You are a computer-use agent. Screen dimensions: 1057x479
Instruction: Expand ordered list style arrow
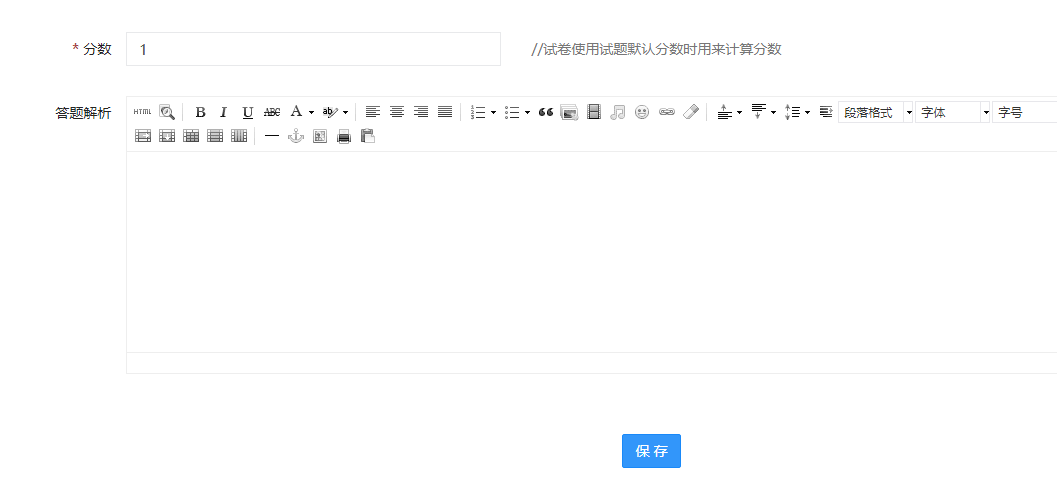pyautogui.click(x=493, y=113)
